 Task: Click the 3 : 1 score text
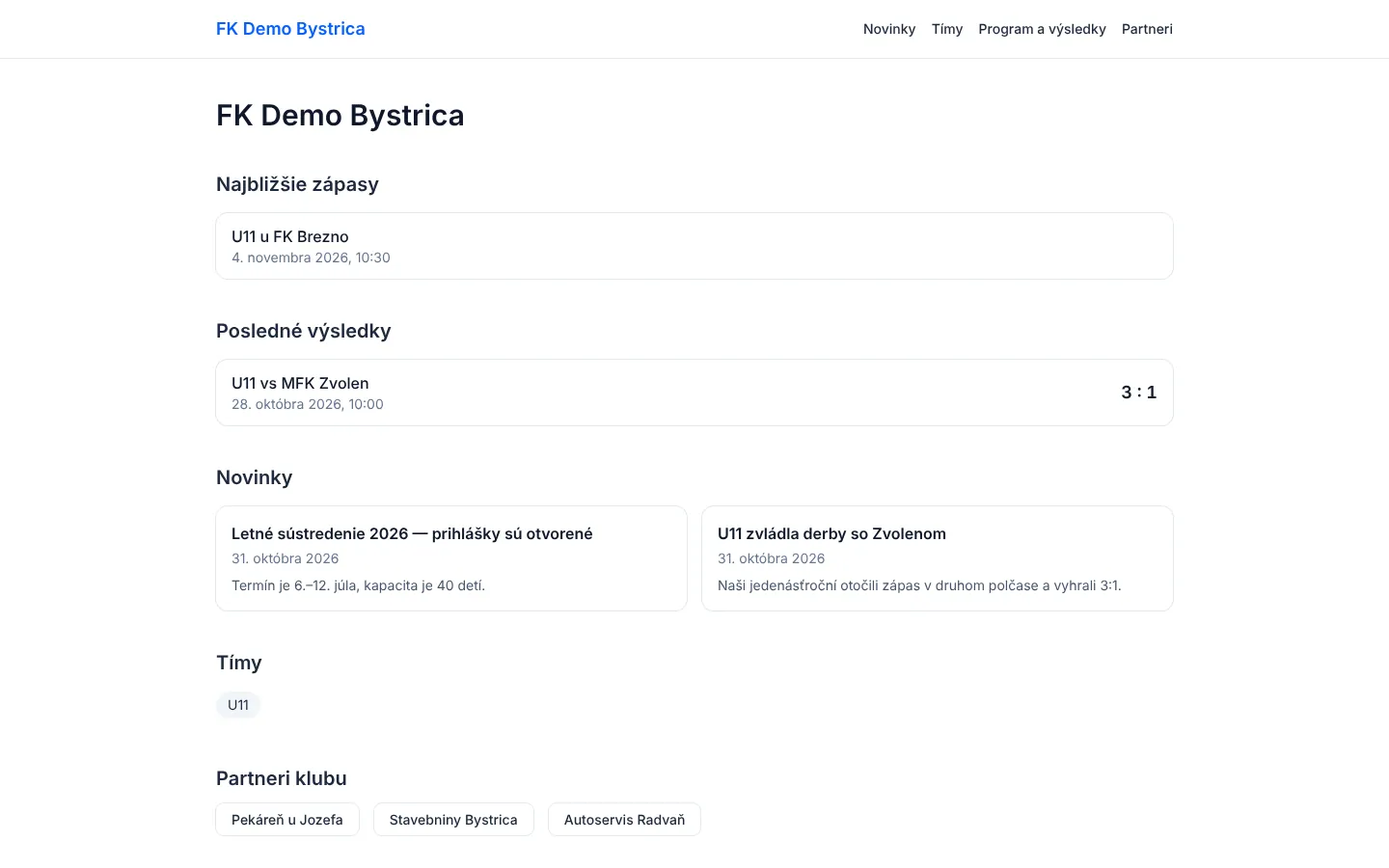coord(1138,393)
